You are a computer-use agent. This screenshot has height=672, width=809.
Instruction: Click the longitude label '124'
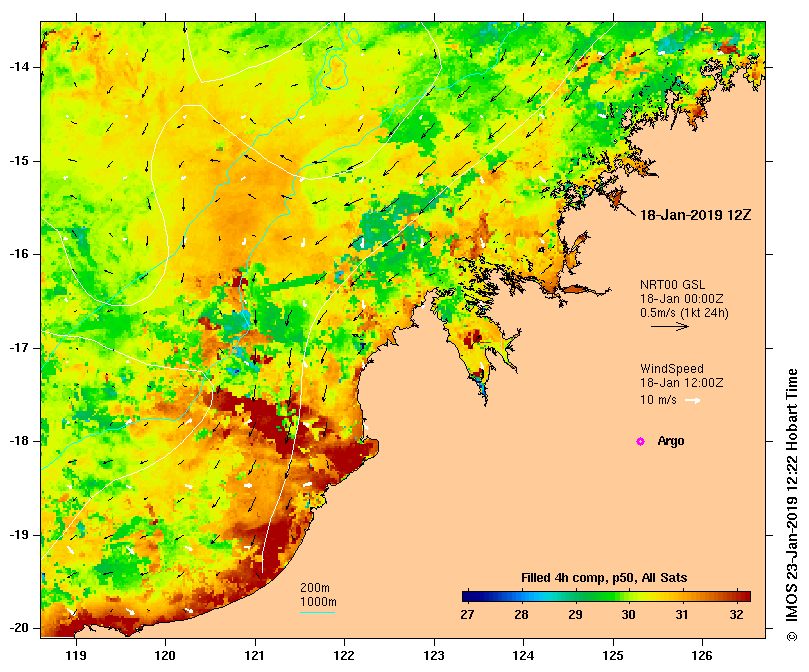[524, 656]
